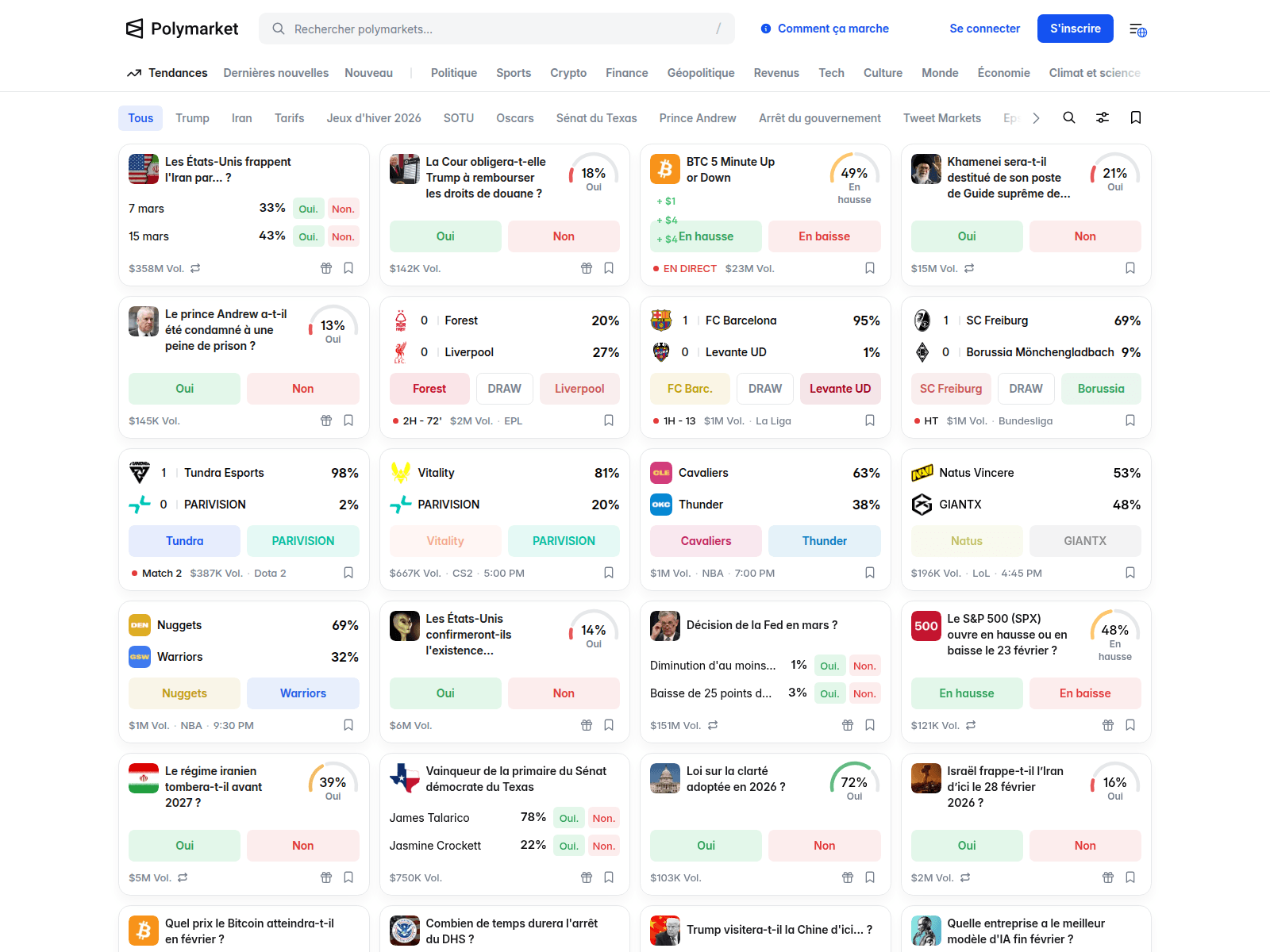Image resolution: width=1270 pixels, height=952 pixels.
Task: Bookmark the FC Barcelona vs Levante card
Action: tap(870, 420)
